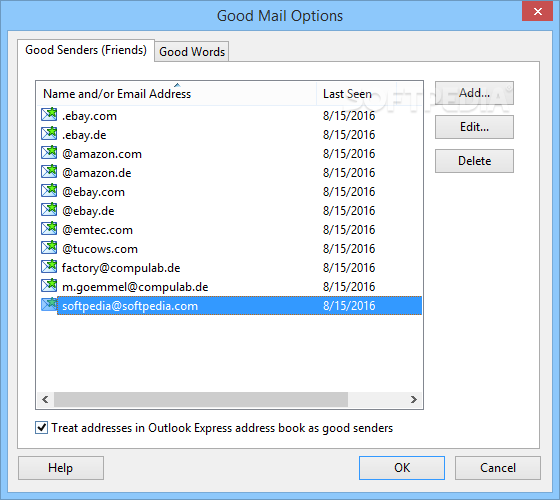
Task: Click the mail icon beside factory@compulab.de
Action: click(49, 266)
